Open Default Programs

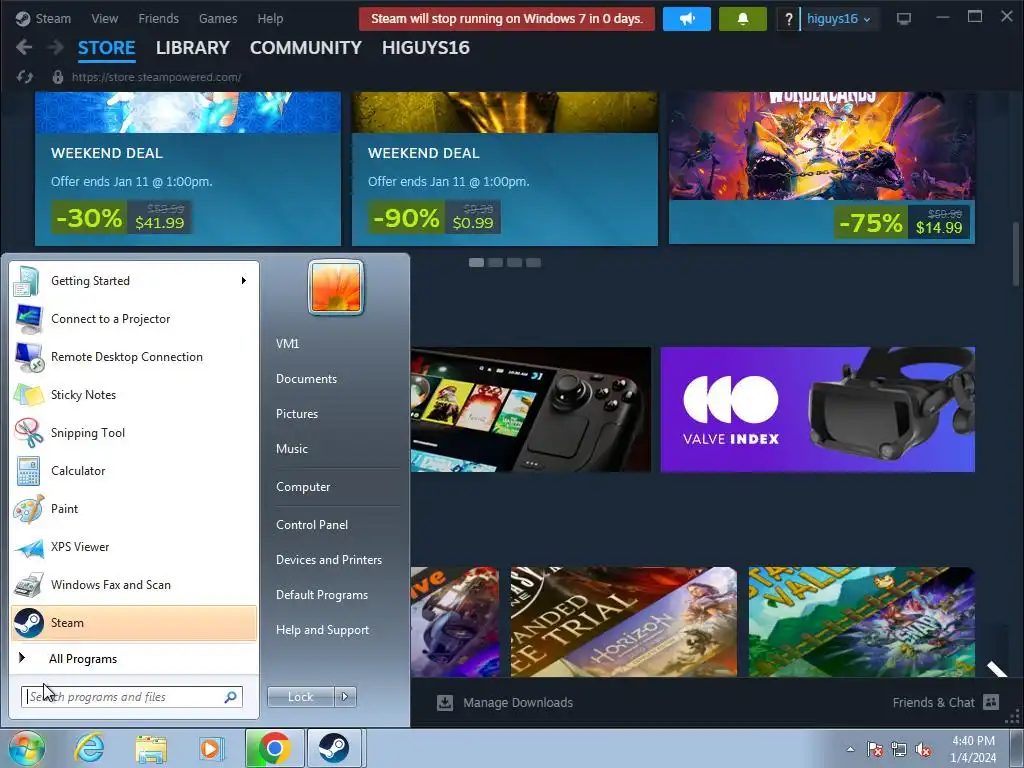click(x=322, y=595)
